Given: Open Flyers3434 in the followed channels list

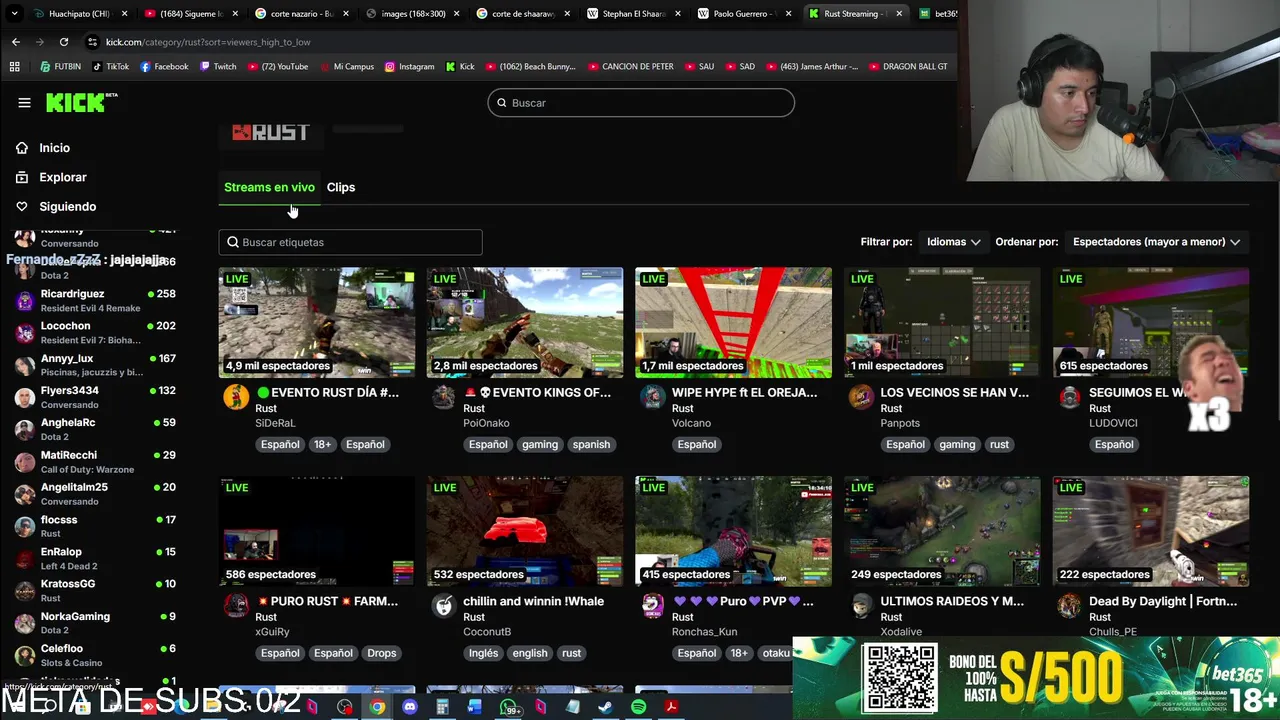Looking at the screenshot, I should pyautogui.click(x=95, y=397).
